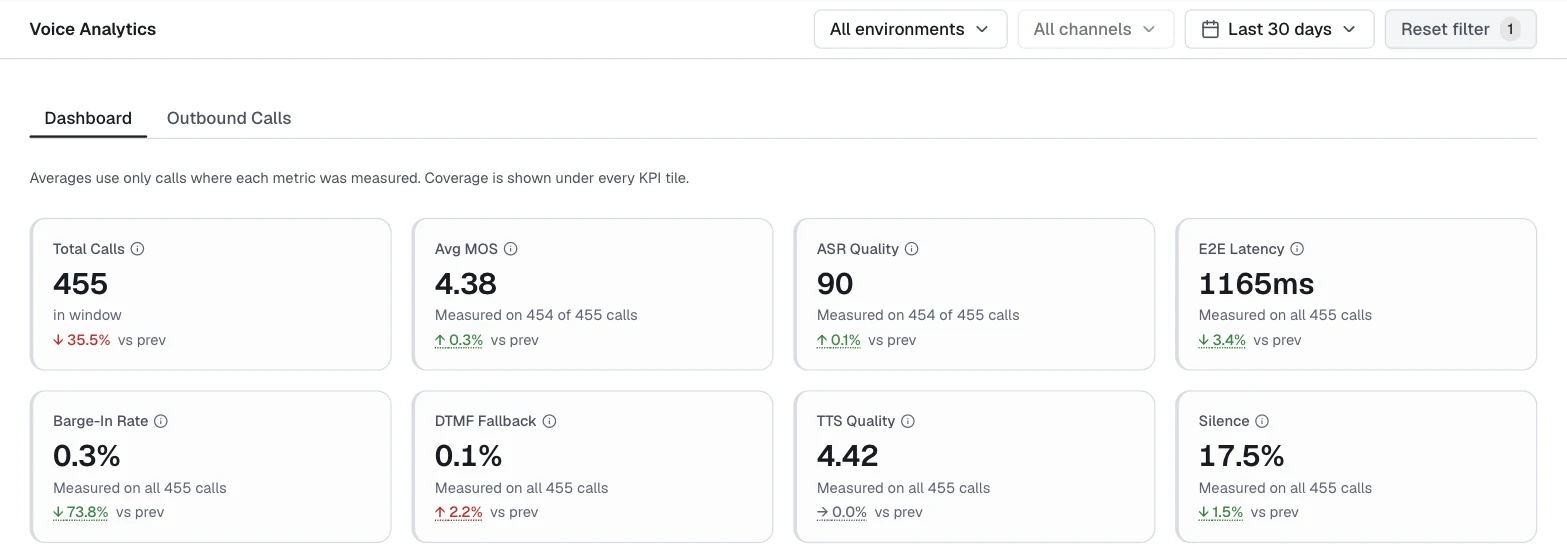This screenshot has width=1567, height=558.
Task: Switch to the Outbound Calls tab
Action: (x=229, y=118)
